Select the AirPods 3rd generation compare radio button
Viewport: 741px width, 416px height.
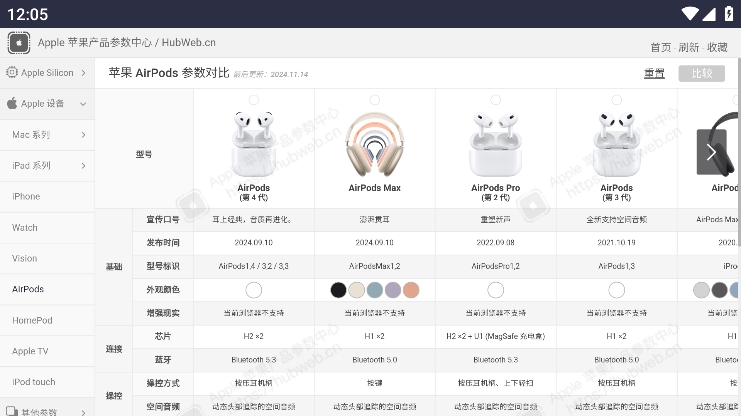pos(616,100)
